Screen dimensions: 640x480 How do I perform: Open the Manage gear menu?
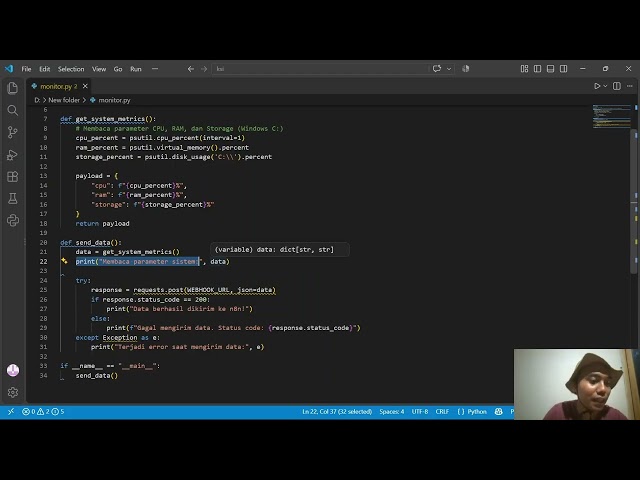pyautogui.click(x=13, y=392)
